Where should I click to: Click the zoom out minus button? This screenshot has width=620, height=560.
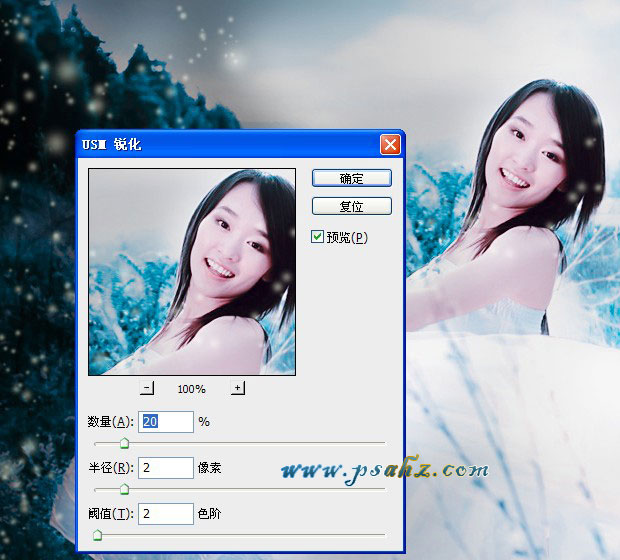(147, 388)
